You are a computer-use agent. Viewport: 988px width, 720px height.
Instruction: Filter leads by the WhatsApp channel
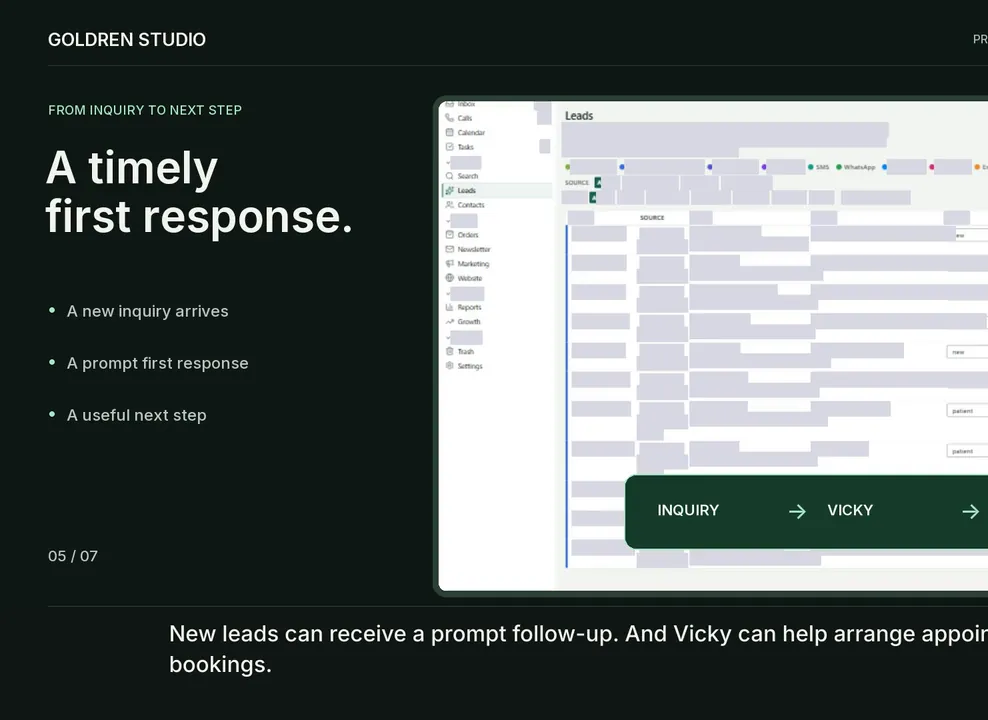856,167
